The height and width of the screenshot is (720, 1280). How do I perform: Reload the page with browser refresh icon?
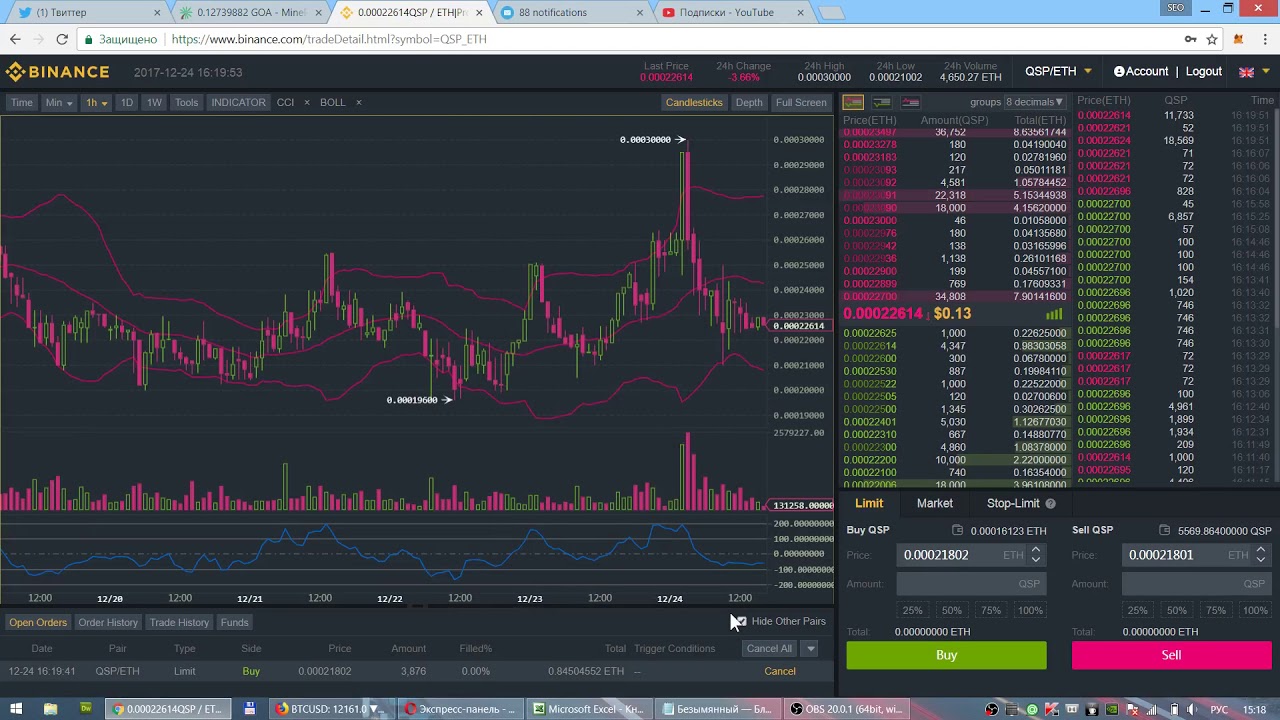(x=62, y=39)
